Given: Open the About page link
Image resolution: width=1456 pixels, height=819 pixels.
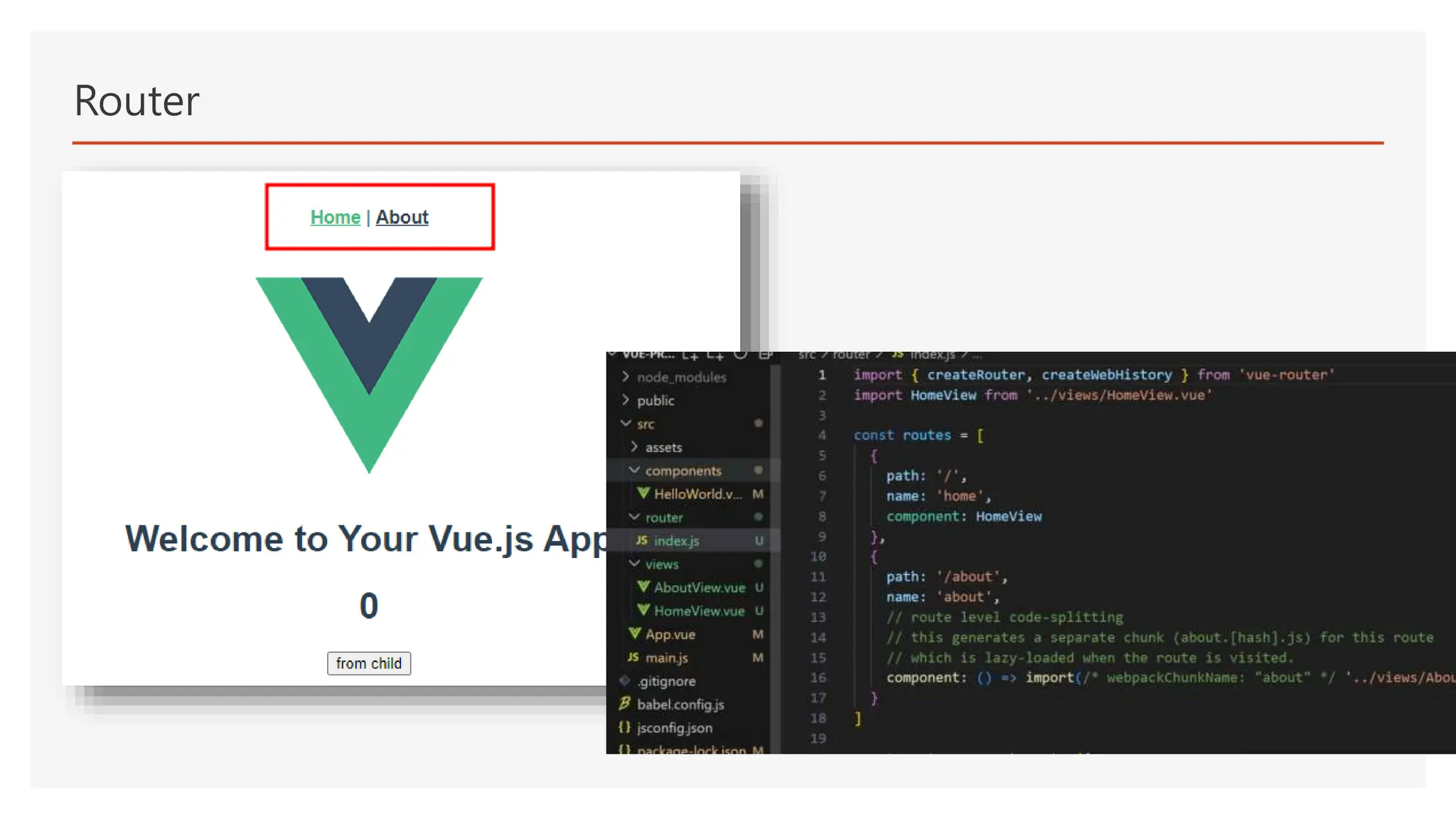Looking at the screenshot, I should 402,218.
